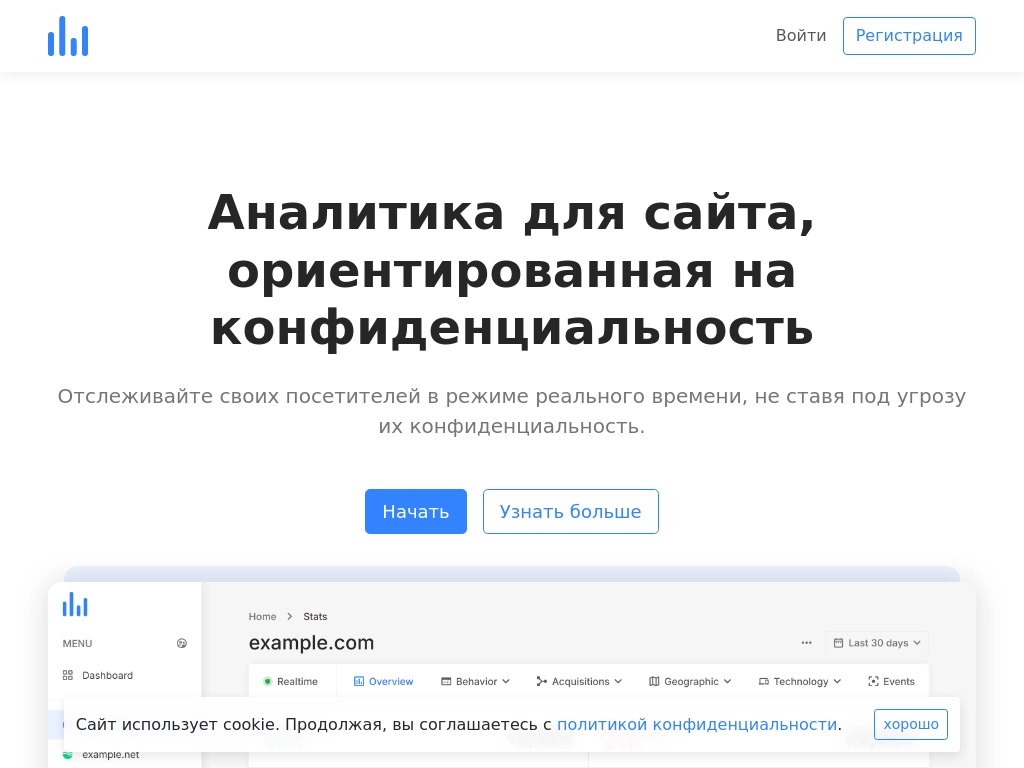
Task: Click the Home breadcrumb link
Action: click(x=263, y=616)
